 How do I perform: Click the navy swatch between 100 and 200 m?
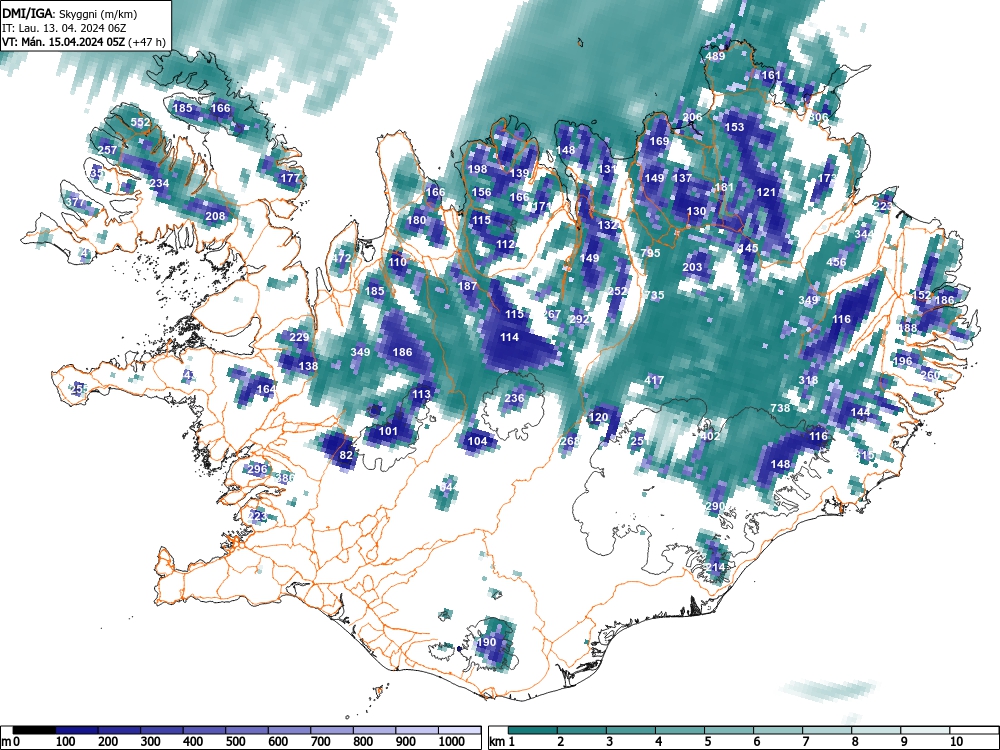tap(77, 730)
